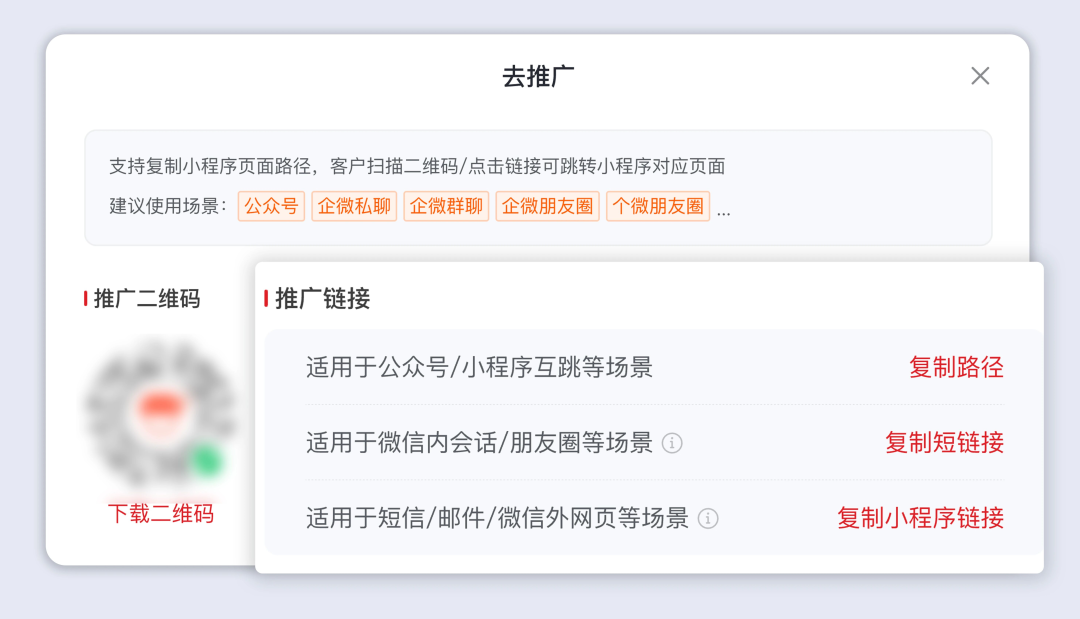
Task: Select the 公众号 scene tag
Action: (271, 207)
